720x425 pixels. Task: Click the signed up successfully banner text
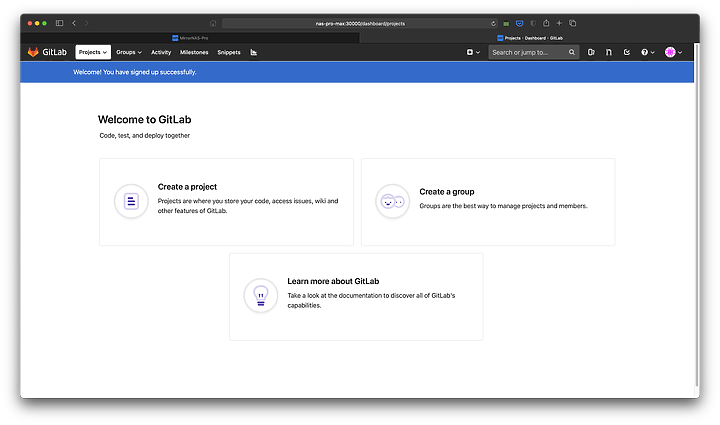[135, 72]
